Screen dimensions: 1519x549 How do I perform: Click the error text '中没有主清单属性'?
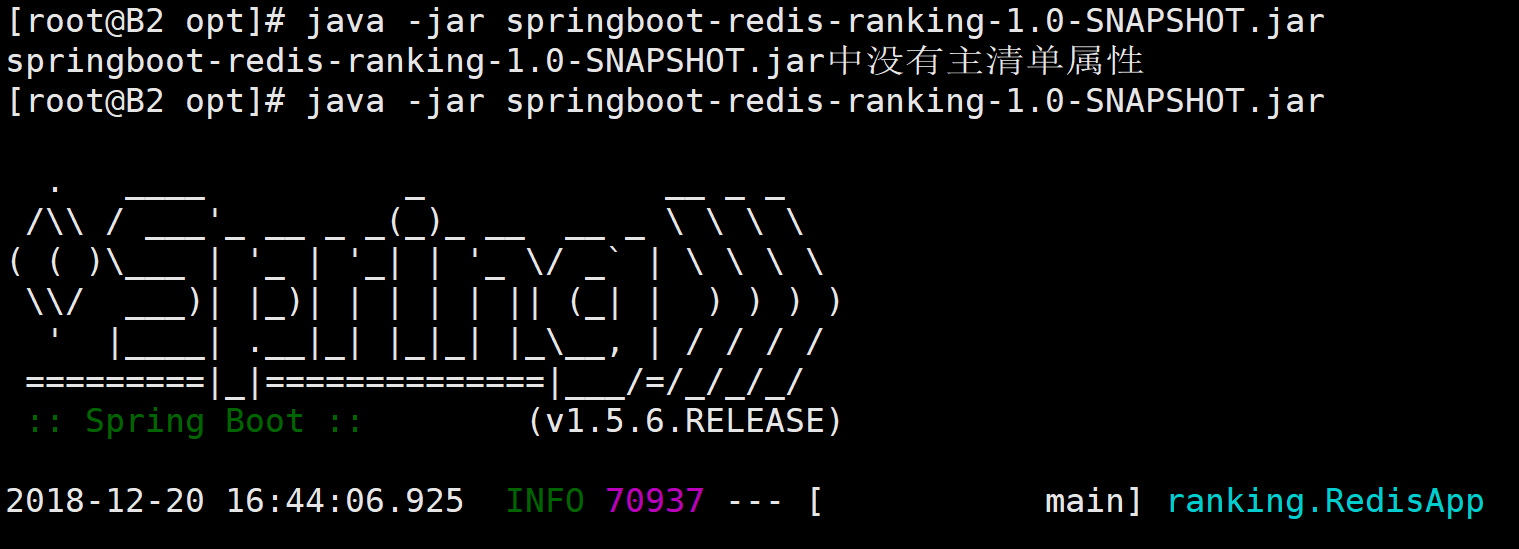(x=985, y=61)
